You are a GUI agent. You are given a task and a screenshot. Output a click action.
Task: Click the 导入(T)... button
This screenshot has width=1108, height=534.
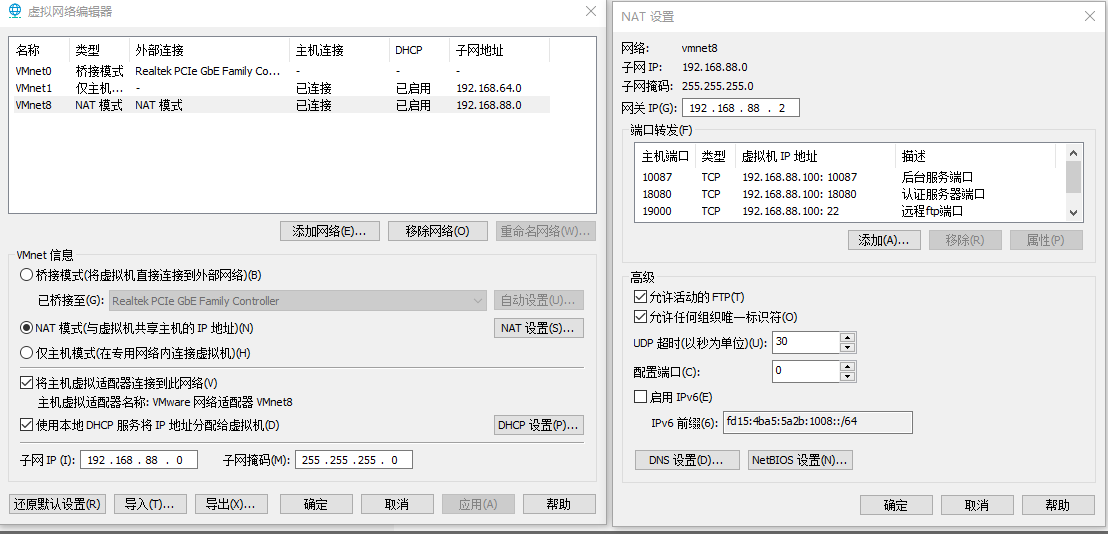(x=150, y=504)
